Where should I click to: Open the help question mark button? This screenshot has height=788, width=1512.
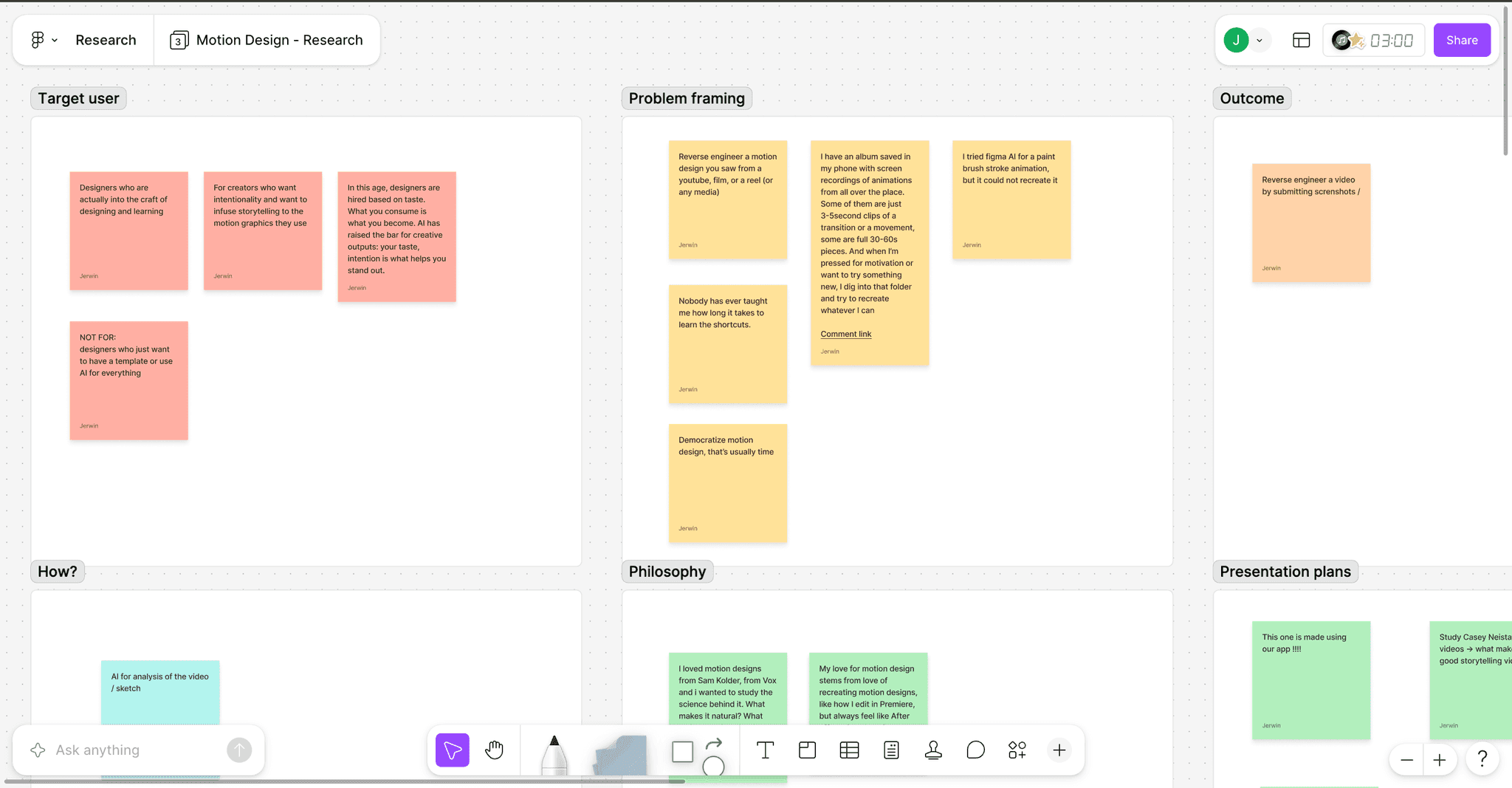click(1482, 759)
